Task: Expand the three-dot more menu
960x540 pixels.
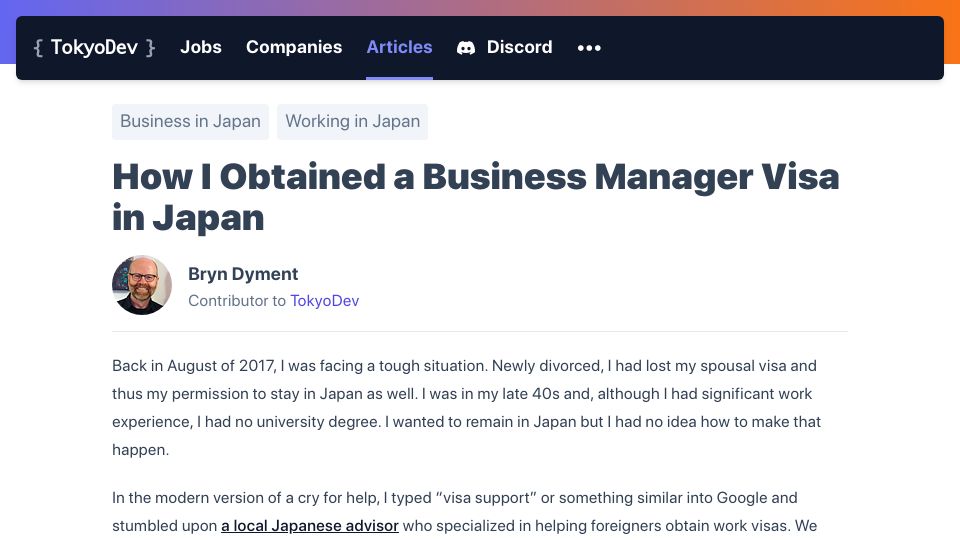Action: (589, 48)
